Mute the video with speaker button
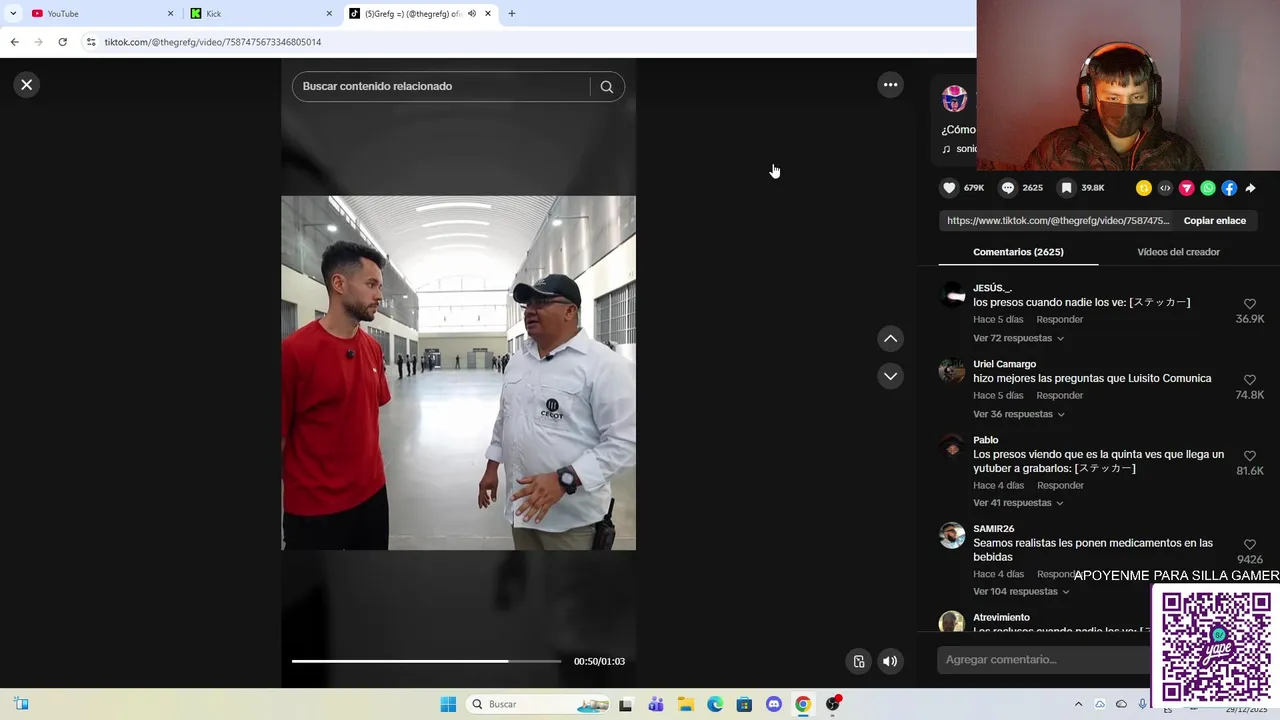 890,661
